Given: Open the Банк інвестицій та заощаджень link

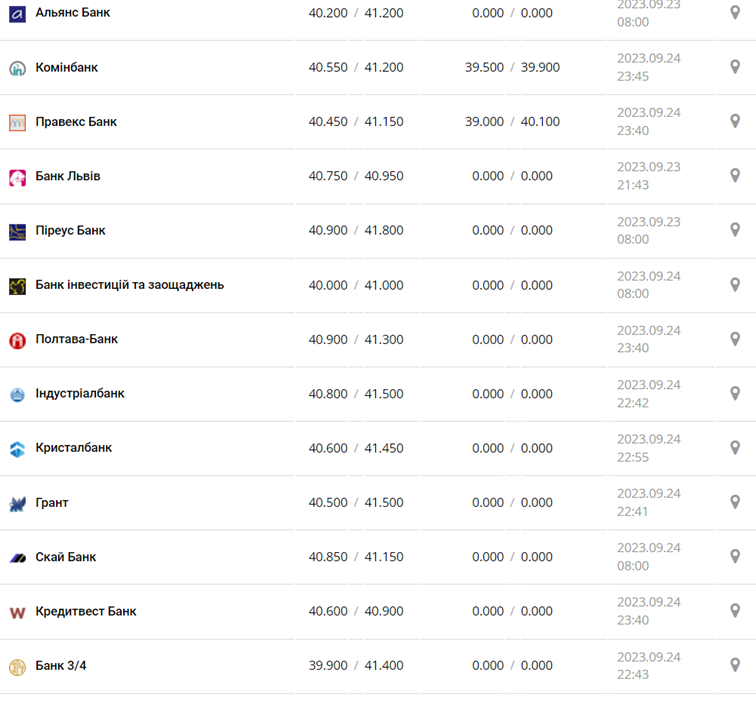Looking at the screenshot, I should 129,285.
